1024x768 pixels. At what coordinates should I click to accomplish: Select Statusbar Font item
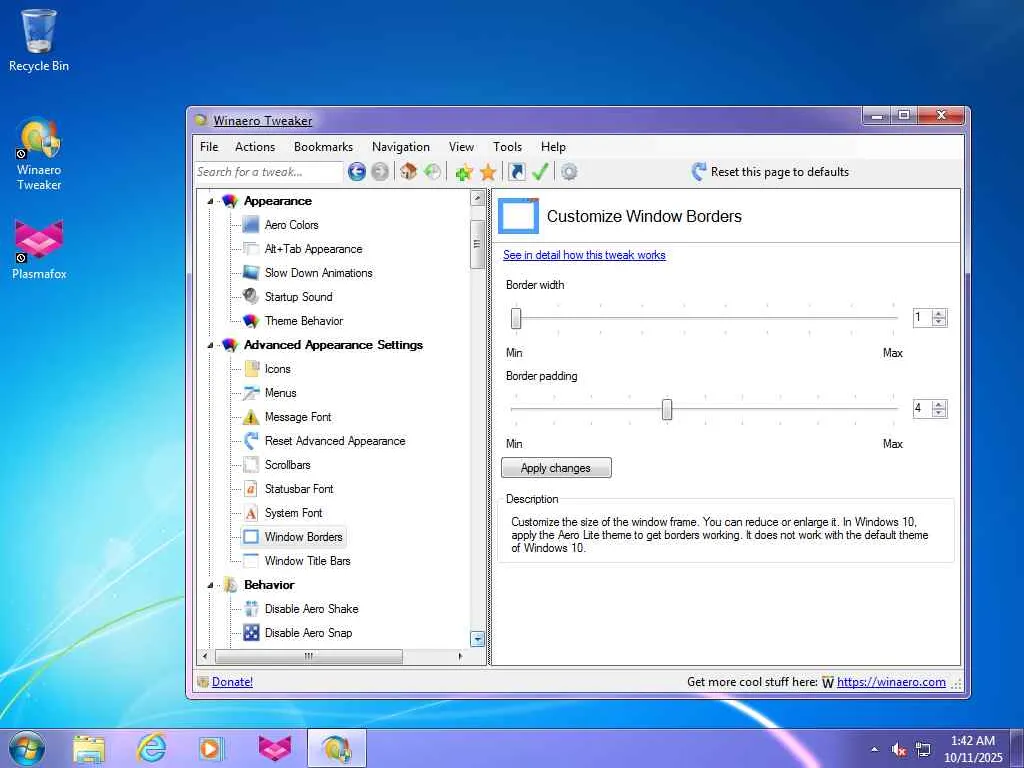pos(299,489)
